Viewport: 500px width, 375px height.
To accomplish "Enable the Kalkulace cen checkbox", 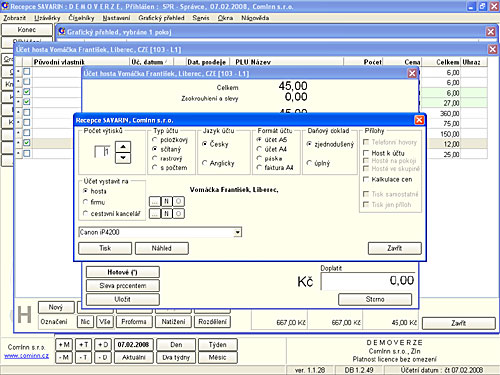I will (366, 179).
